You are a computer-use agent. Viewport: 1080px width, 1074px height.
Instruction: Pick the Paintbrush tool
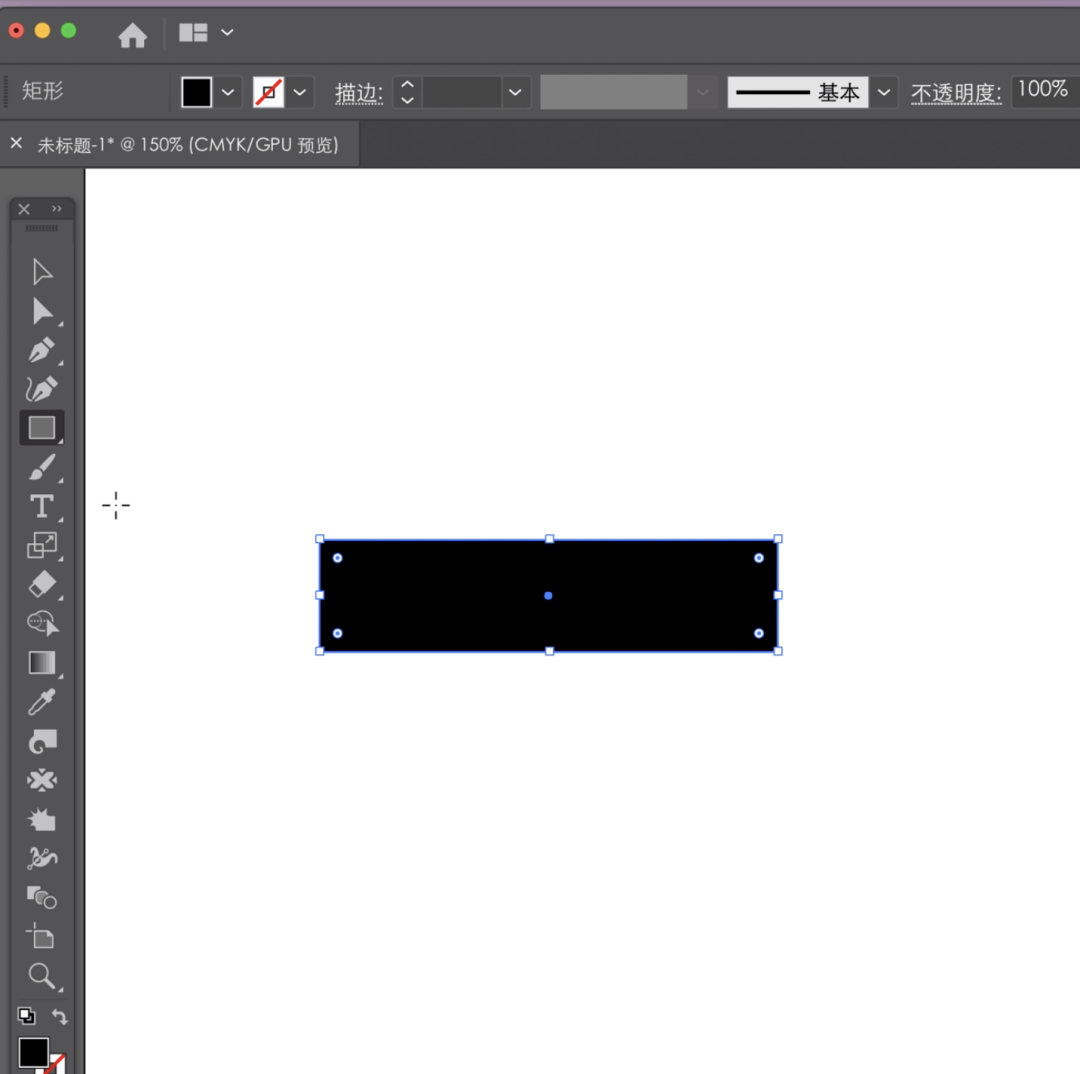[41, 467]
